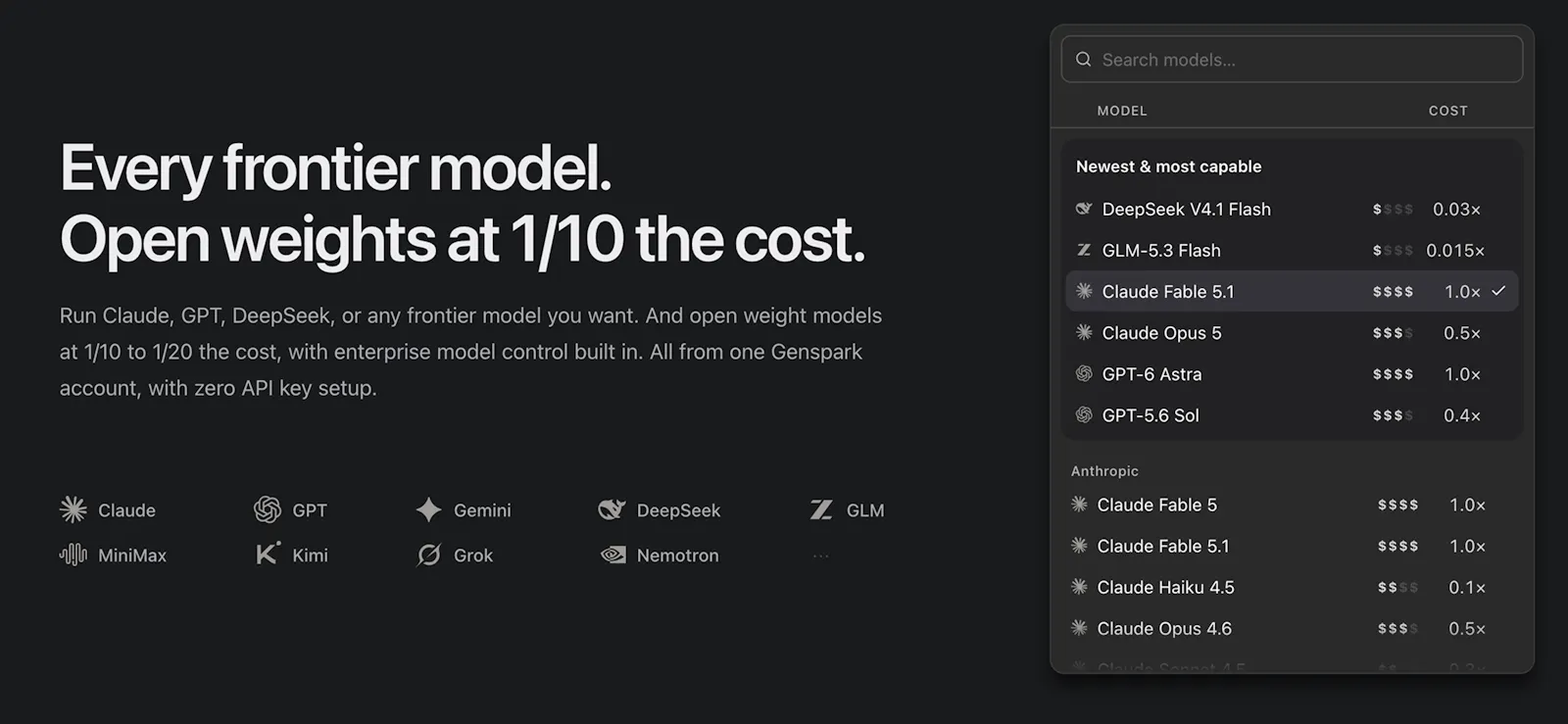Click the Nemotron eye logo icon
This screenshot has width=1568, height=724.
612,555
